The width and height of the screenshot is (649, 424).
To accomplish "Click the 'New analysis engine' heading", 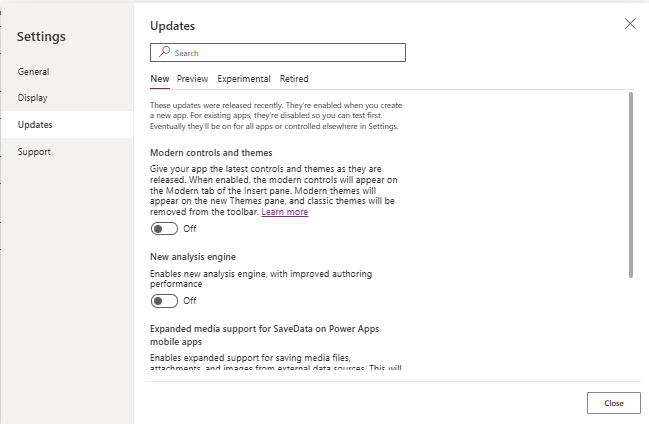I will pyautogui.click(x=193, y=257).
